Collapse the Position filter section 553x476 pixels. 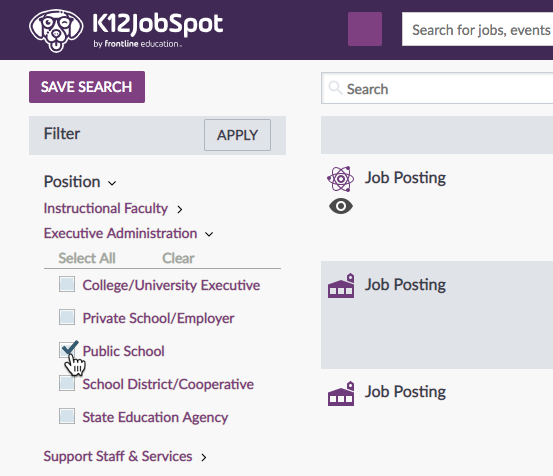[x=80, y=182]
